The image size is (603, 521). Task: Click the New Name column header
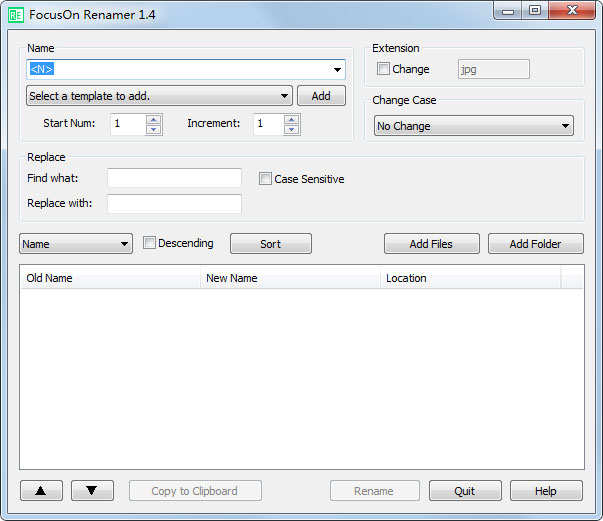290,278
